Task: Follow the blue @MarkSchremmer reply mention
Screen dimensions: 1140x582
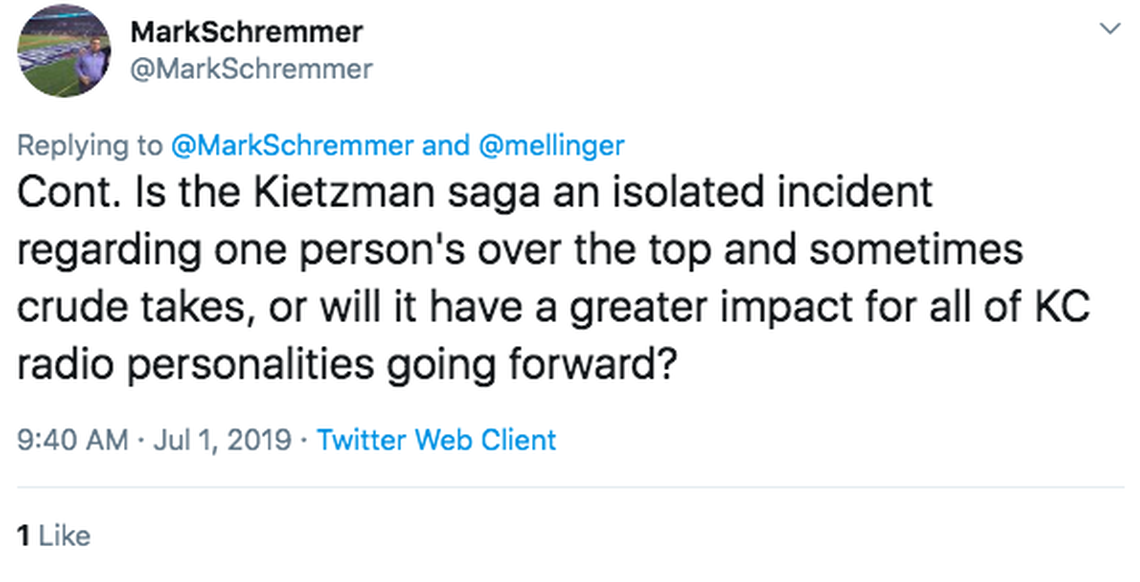Action: click(x=292, y=145)
